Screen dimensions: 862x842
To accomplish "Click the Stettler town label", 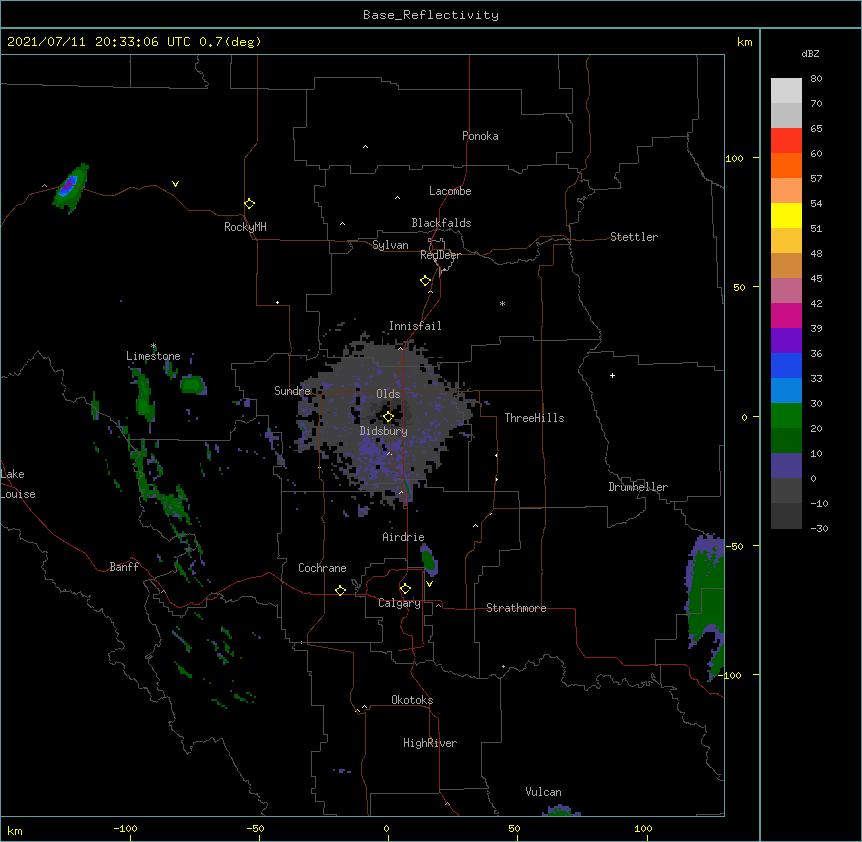I will [634, 237].
